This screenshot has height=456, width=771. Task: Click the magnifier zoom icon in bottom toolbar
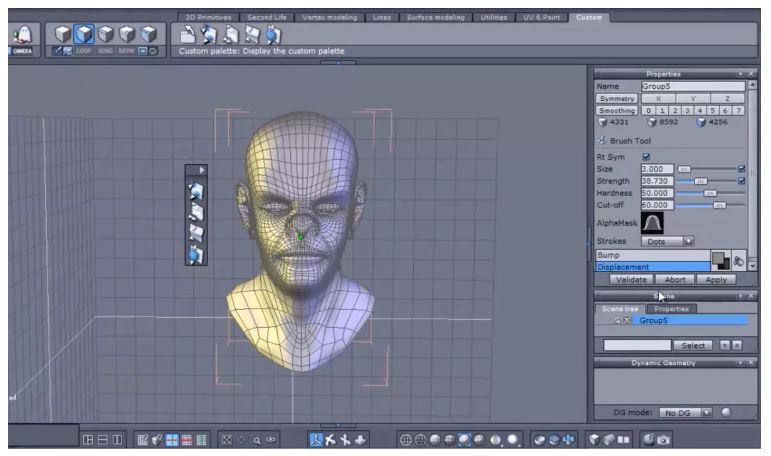coord(257,439)
